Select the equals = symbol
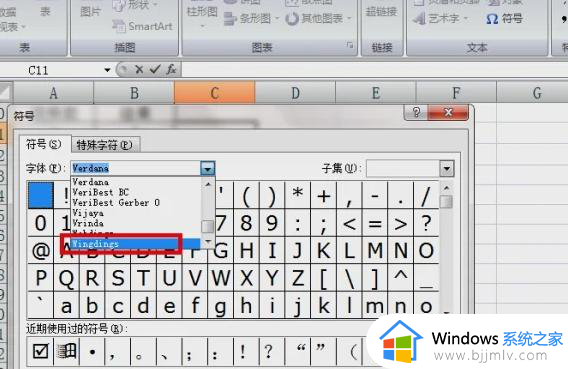The height and width of the screenshot is (369, 568). pyautogui.click(x=375, y=223)
